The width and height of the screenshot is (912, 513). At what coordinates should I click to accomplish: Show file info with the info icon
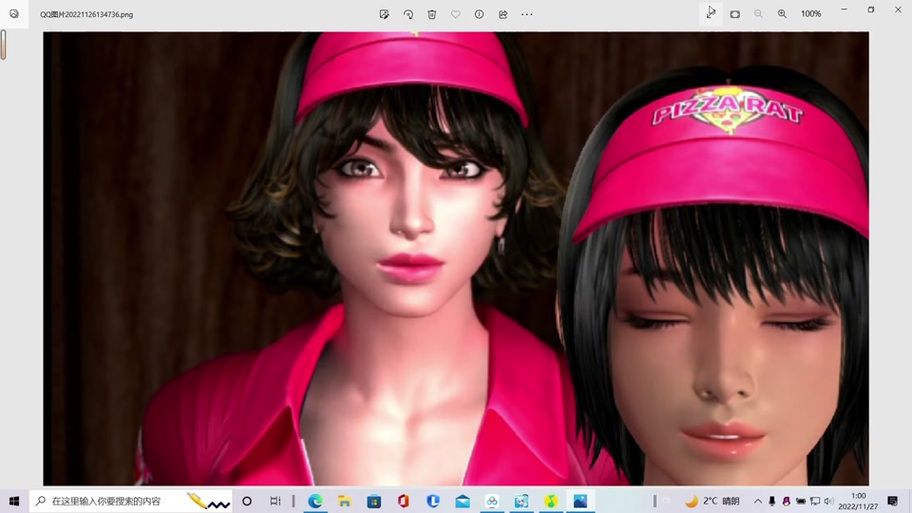pyautogui.click(x=479, y=14)
